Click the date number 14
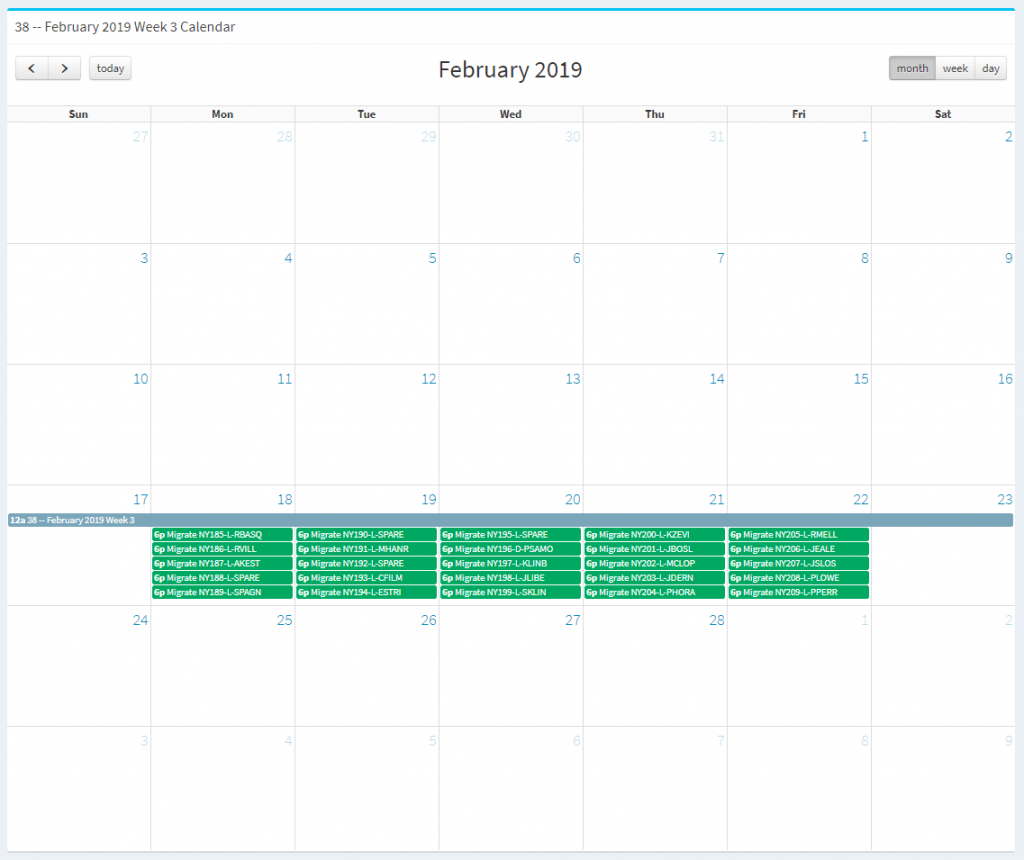This screenshot has width=1024, height=860. coord(716,379)
